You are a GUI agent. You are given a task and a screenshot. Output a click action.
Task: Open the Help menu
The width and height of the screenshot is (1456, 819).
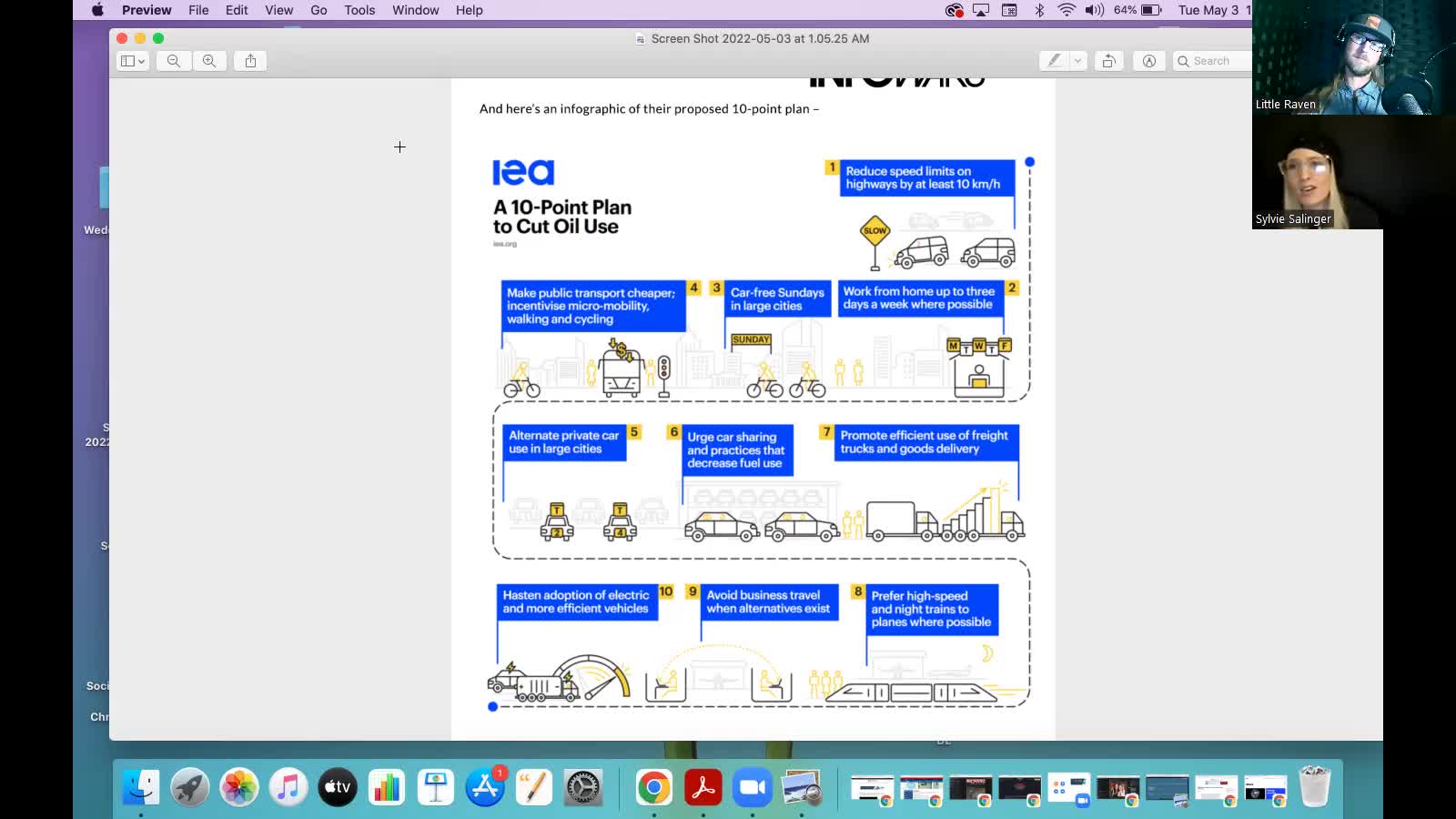(x=470, y=10)
